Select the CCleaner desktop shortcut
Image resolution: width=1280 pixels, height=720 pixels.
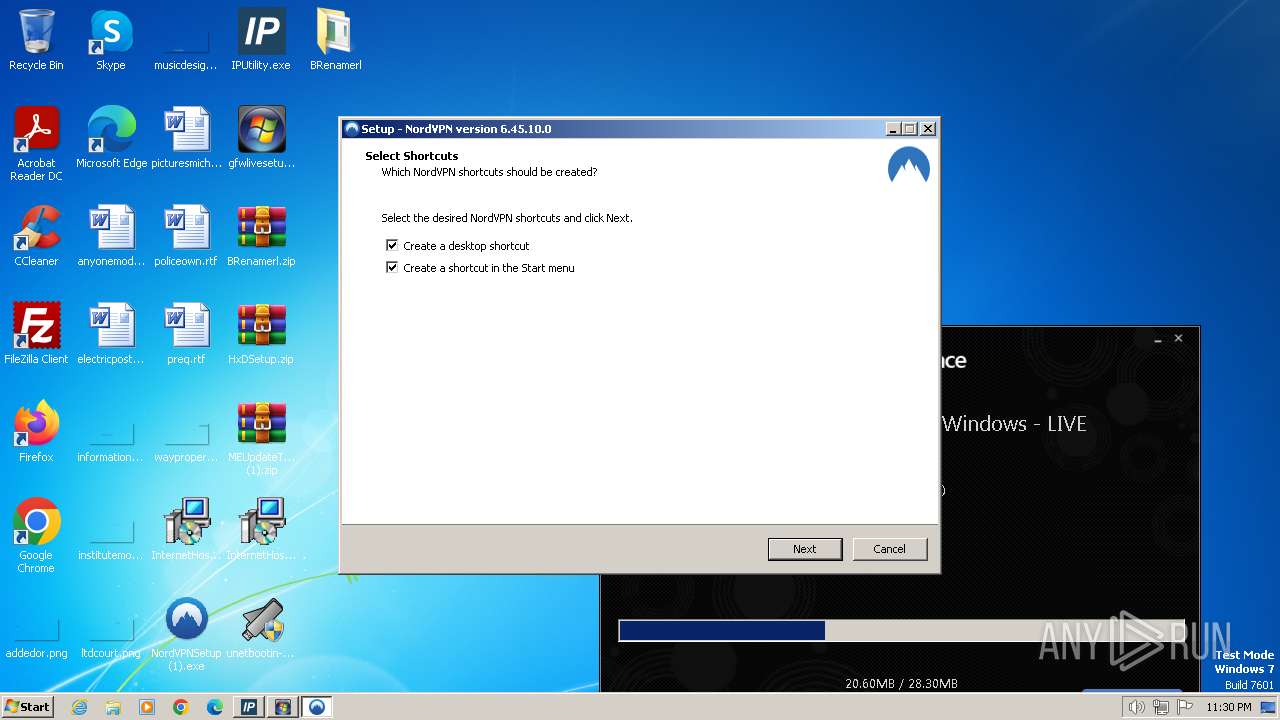[36, 236]
